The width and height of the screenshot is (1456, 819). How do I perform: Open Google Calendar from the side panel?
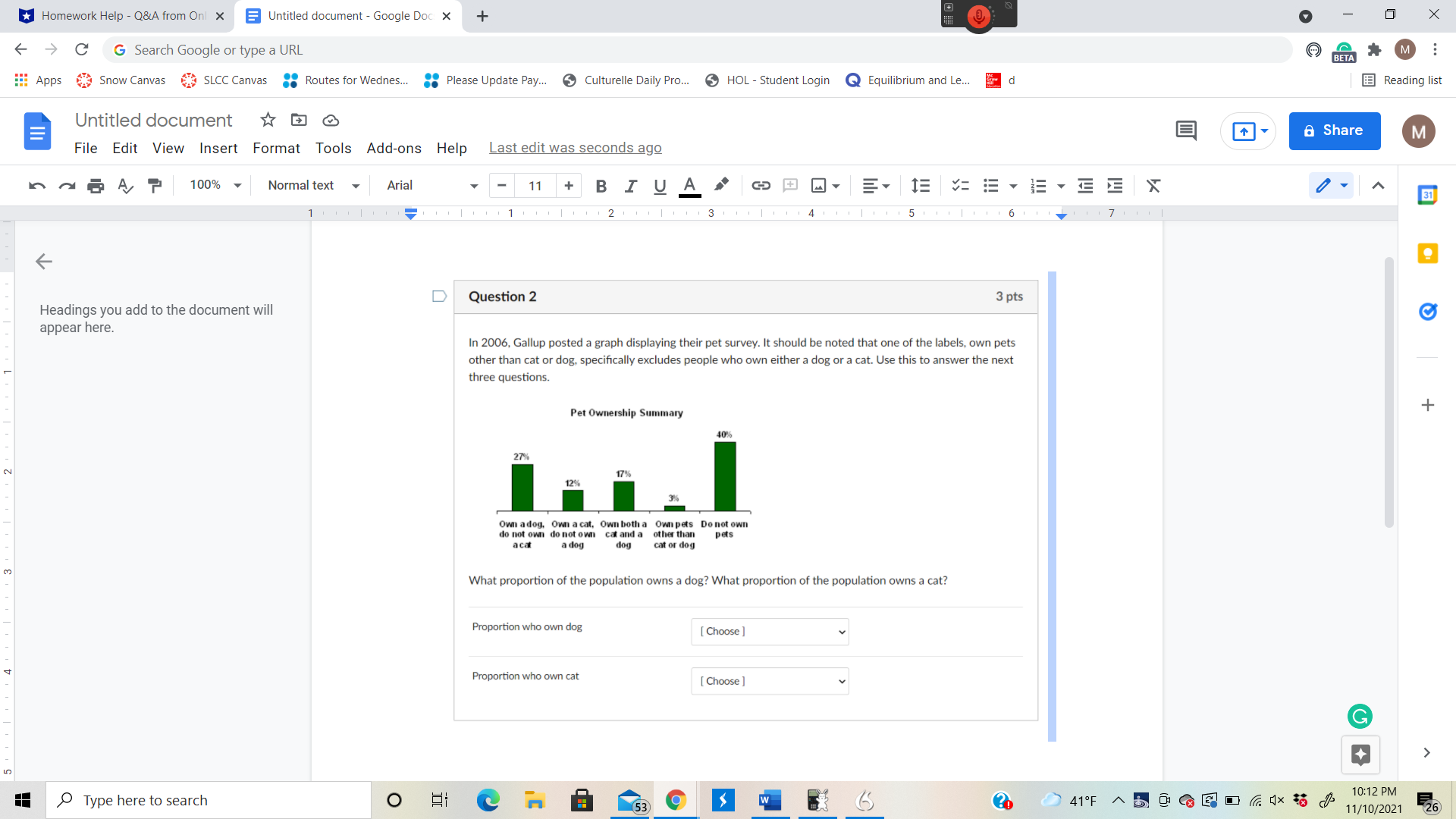[x=1429, y=194]
